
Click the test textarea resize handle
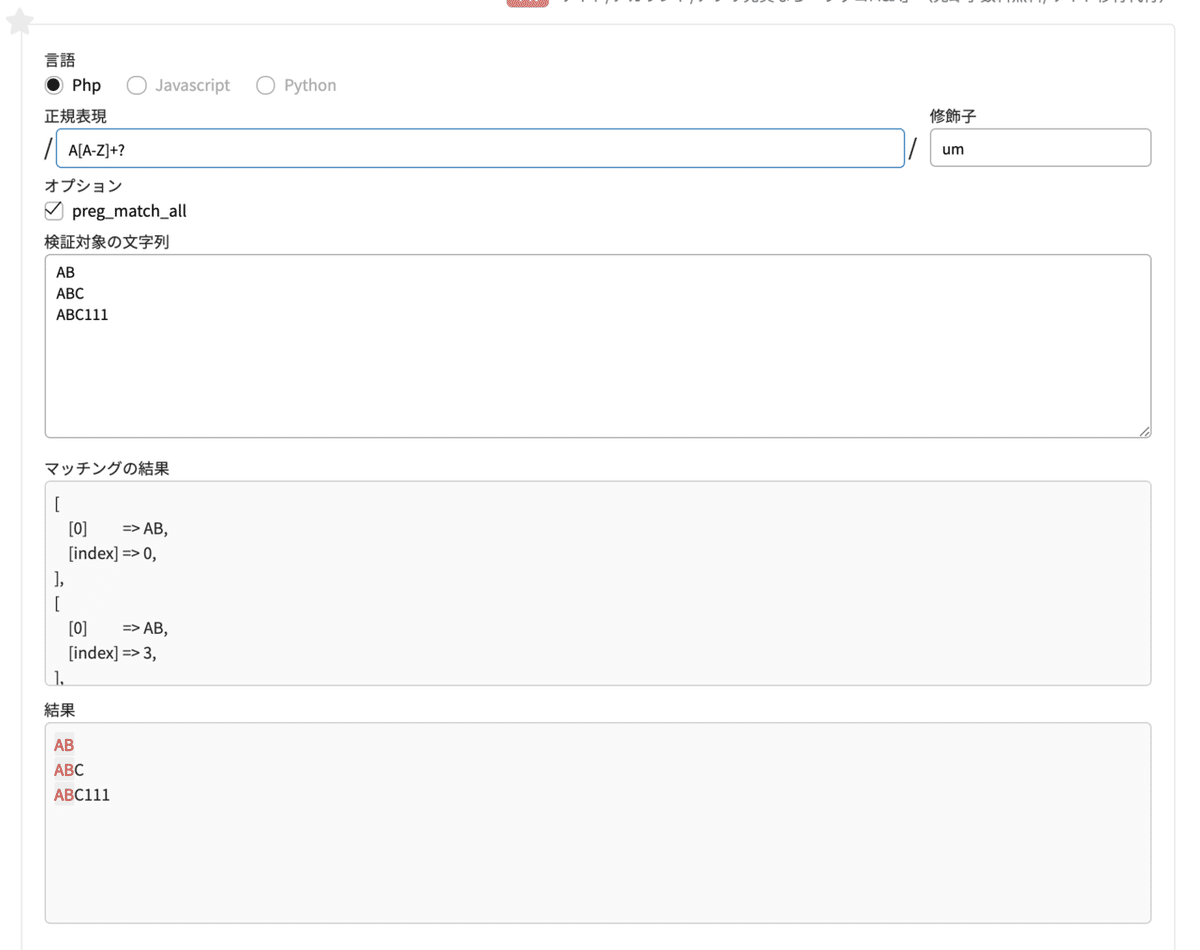(1144, 431)
